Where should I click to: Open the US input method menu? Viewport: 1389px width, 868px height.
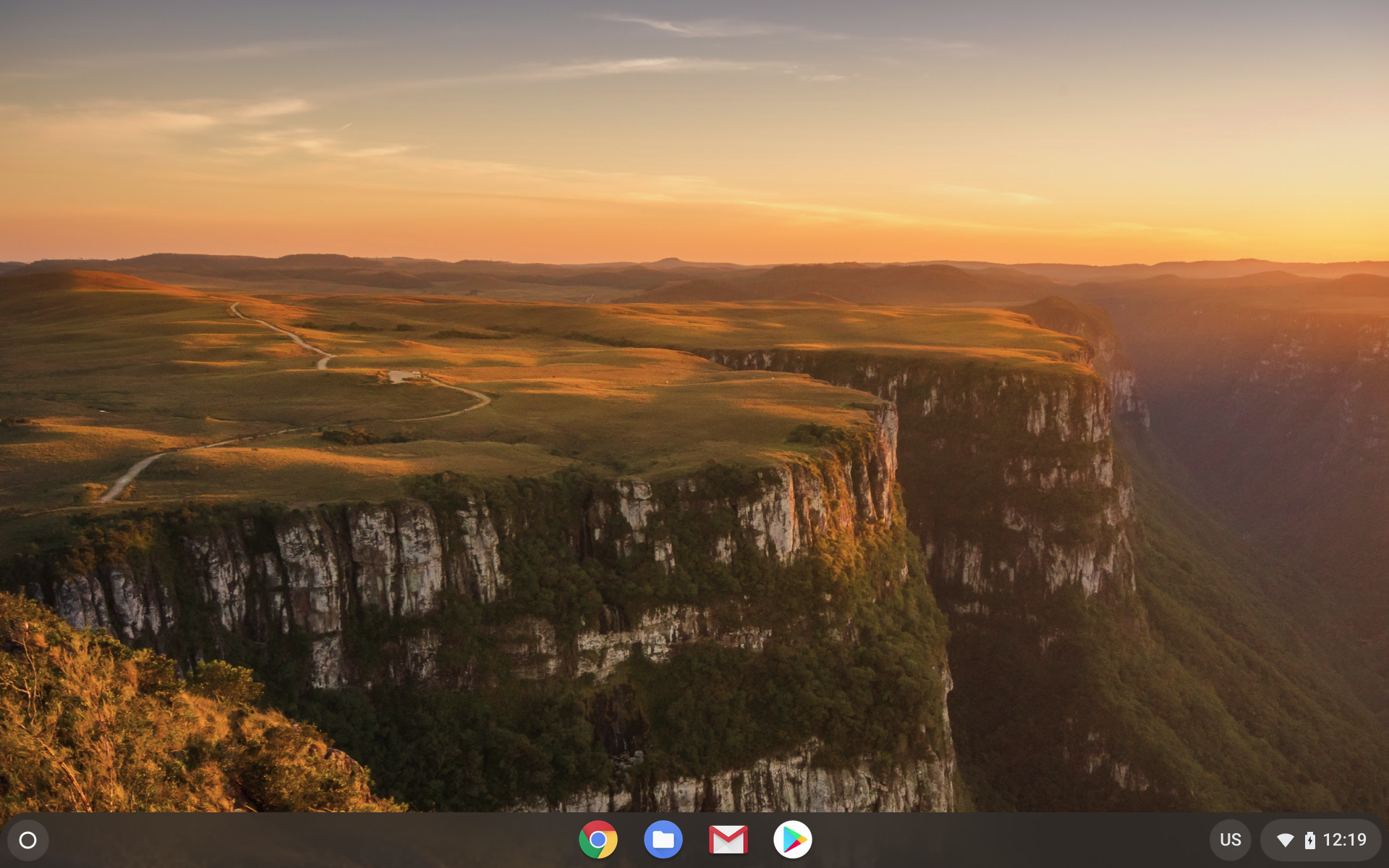1230,840
